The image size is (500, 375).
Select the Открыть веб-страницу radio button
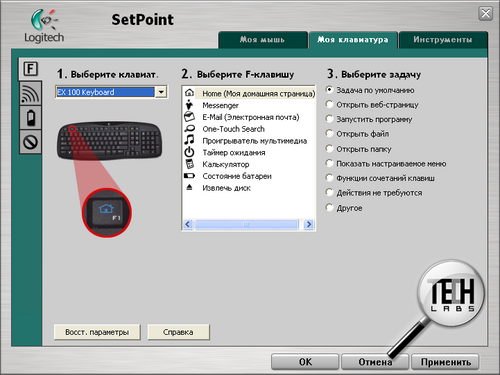pyautogui.click(x=329, y=104)
